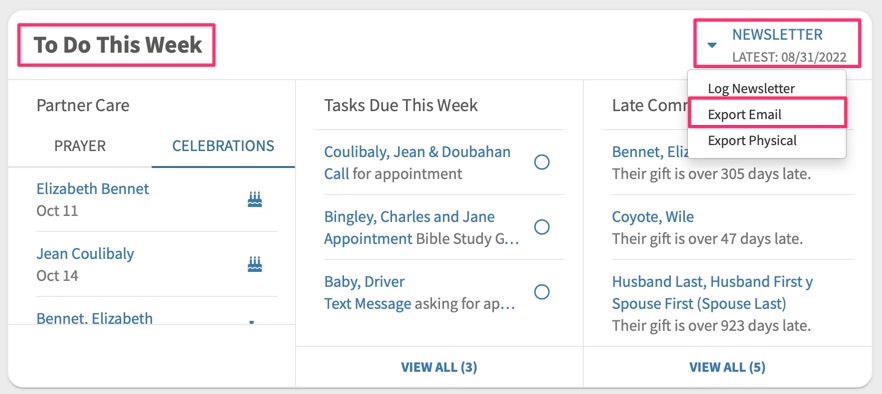Viewport: 882px width, 394px height.
Task: Mark Coulibaly call task complete circle
Action: click(542, 162)
